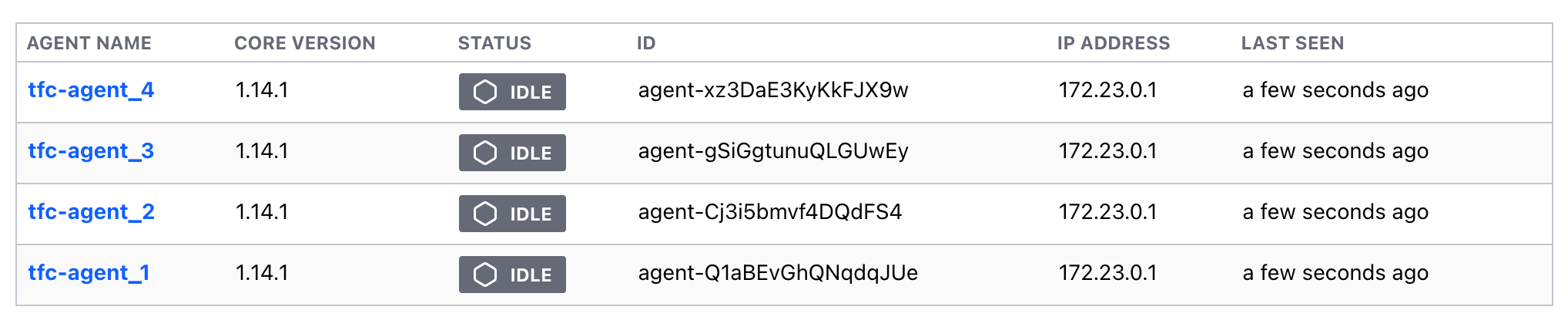
Task: Click the Agent Name column header
Action: 89,43
